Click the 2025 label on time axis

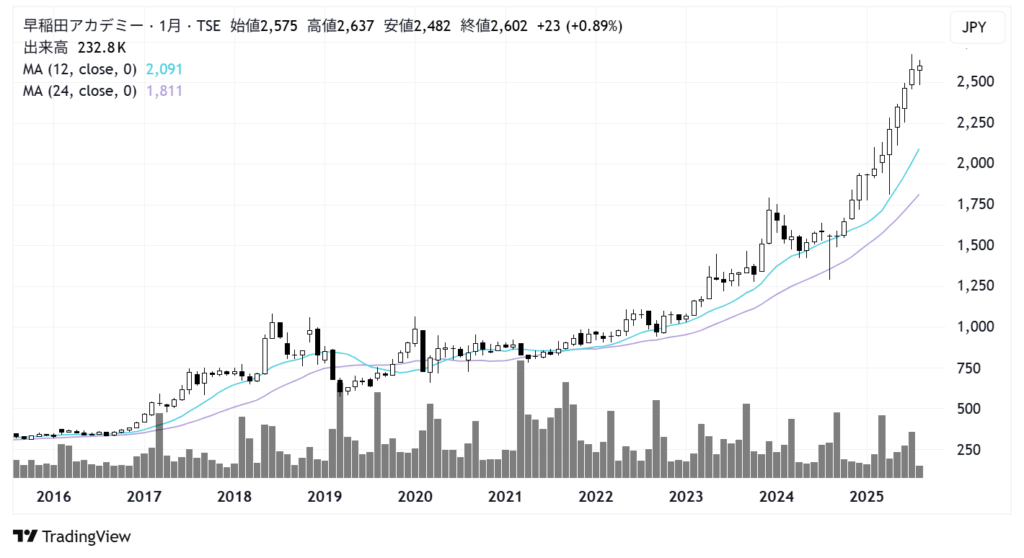pos(866,497)
